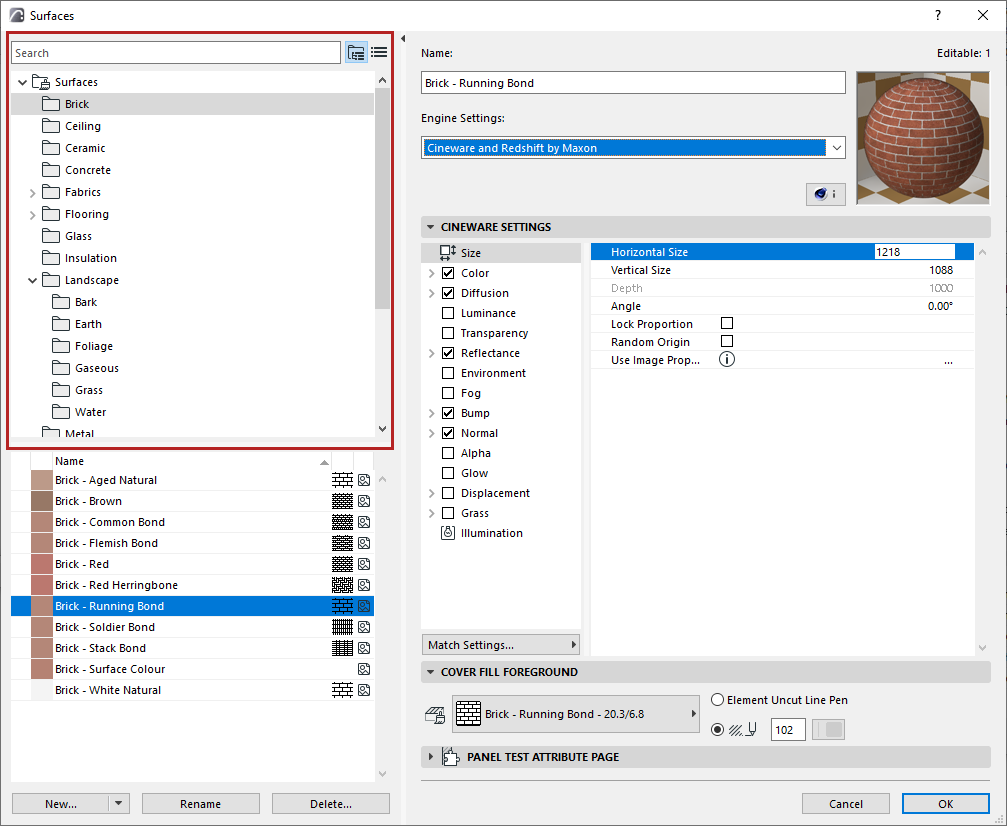Disable the Color channel checkbox
The width and height of the screenshot is (1007, 826).
448,273
